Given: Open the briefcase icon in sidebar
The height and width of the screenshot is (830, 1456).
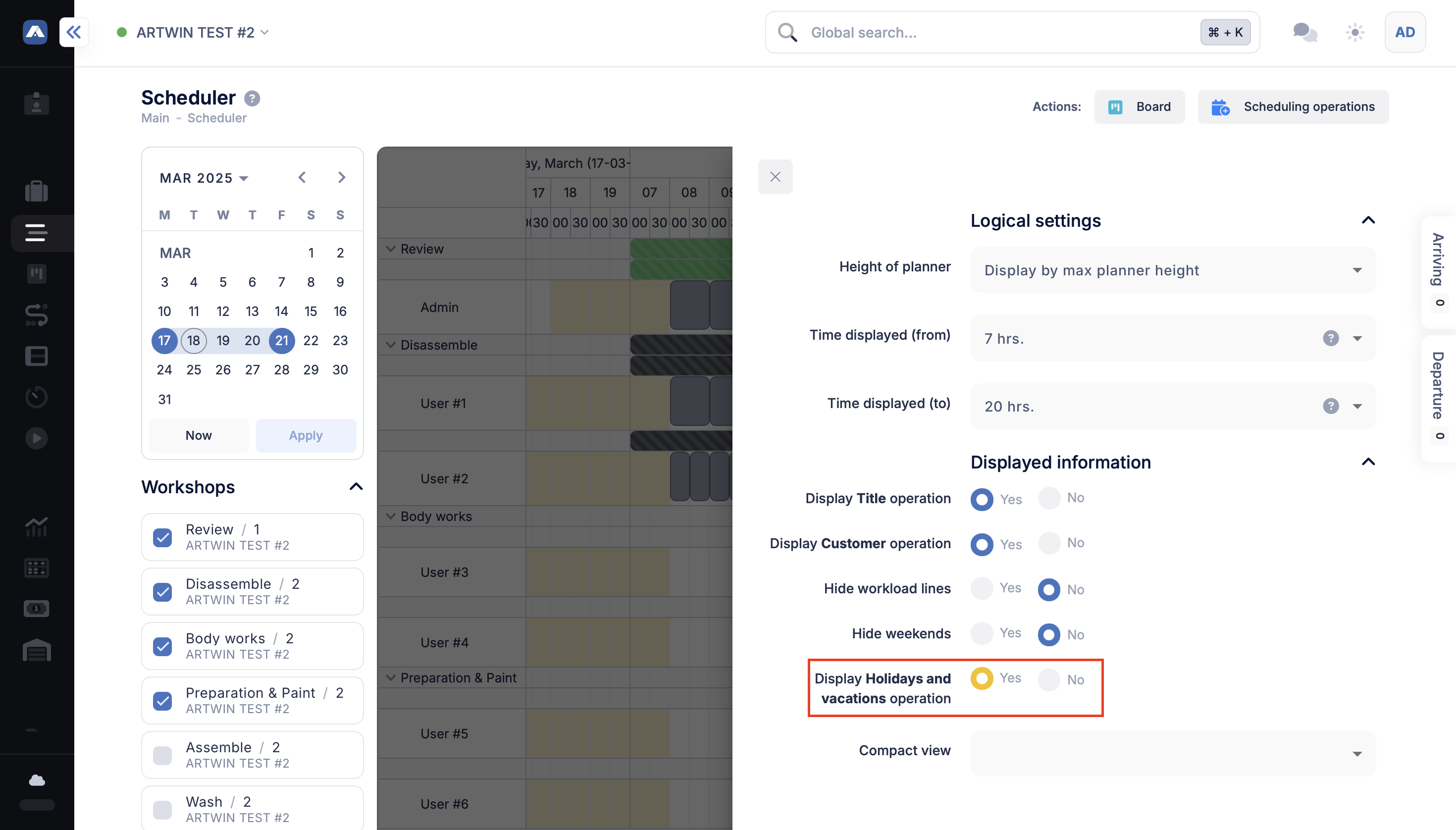Looking at the screenshot, I should (x=37, y=191).
